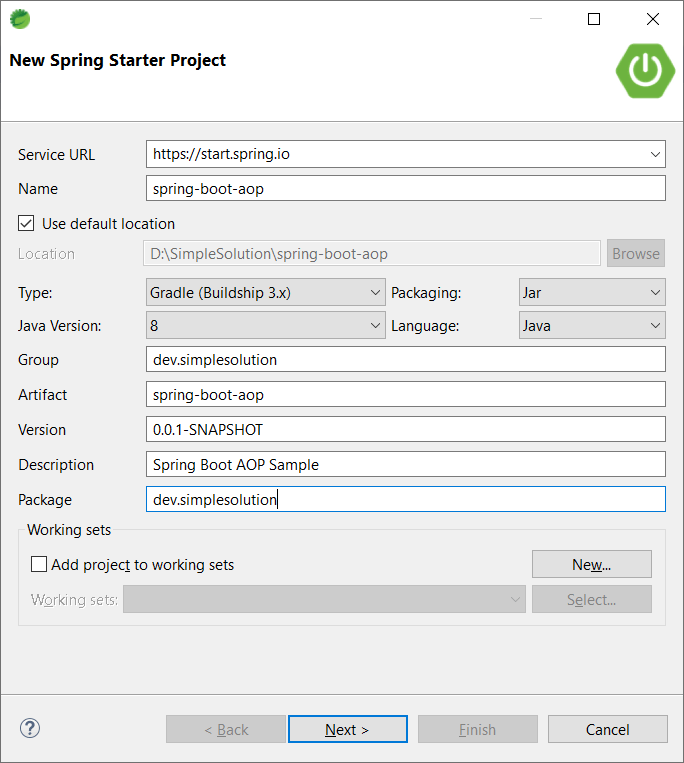Close the New Spring Starter Project dialog
The image size is (684, 763).
click(x=653, y=19)
